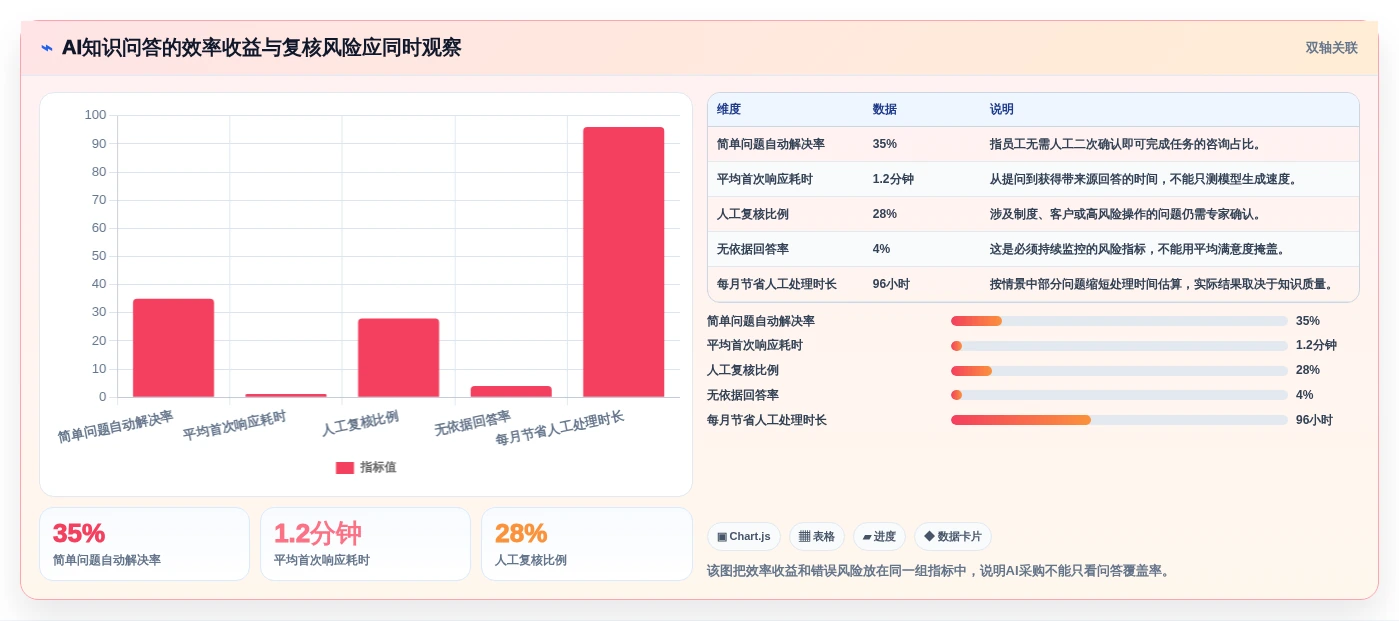
Task: Click table value 96小时
Action: coord(891,284)
